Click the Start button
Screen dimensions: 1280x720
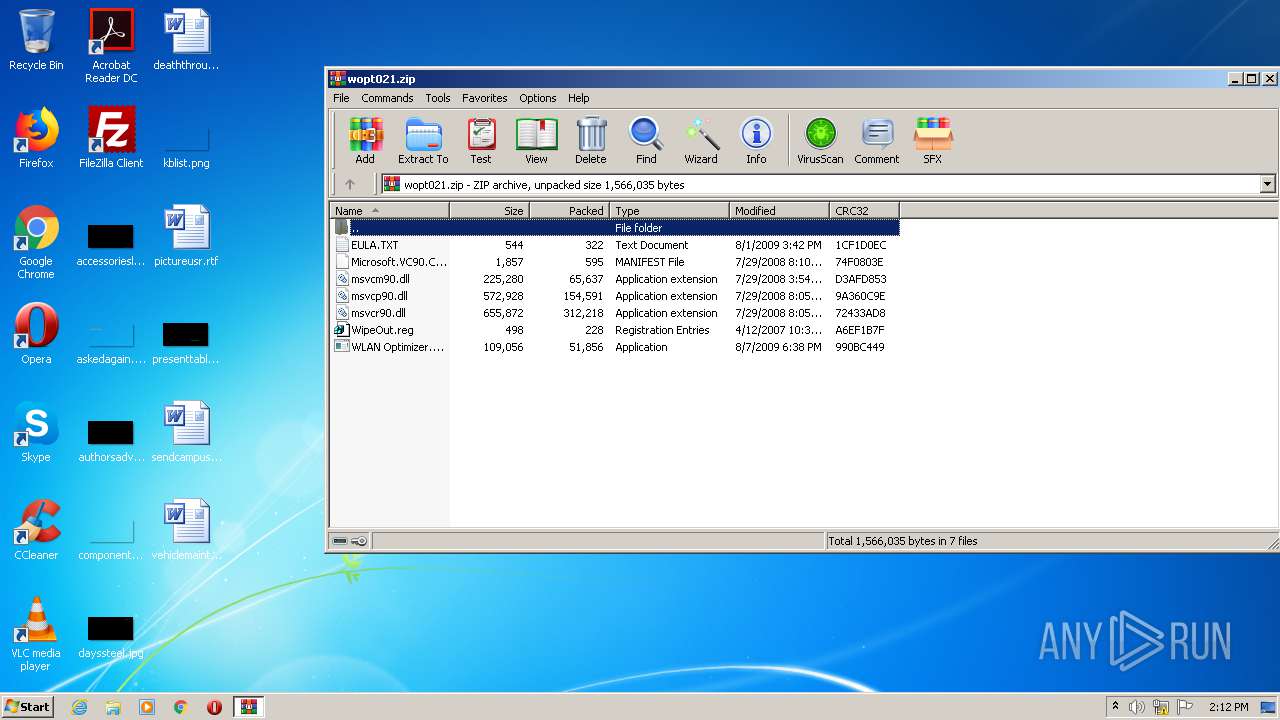[x=27, y=706]
